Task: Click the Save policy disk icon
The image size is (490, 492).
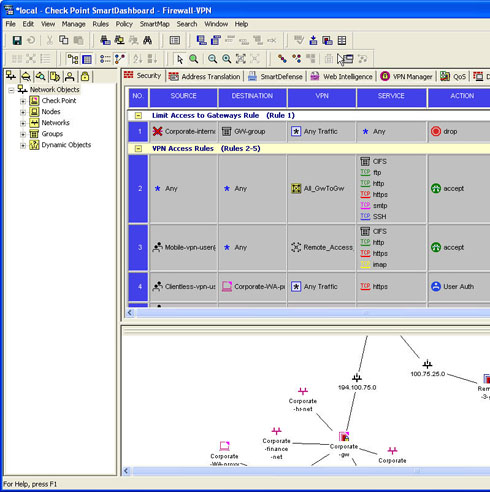Action: 17,40
